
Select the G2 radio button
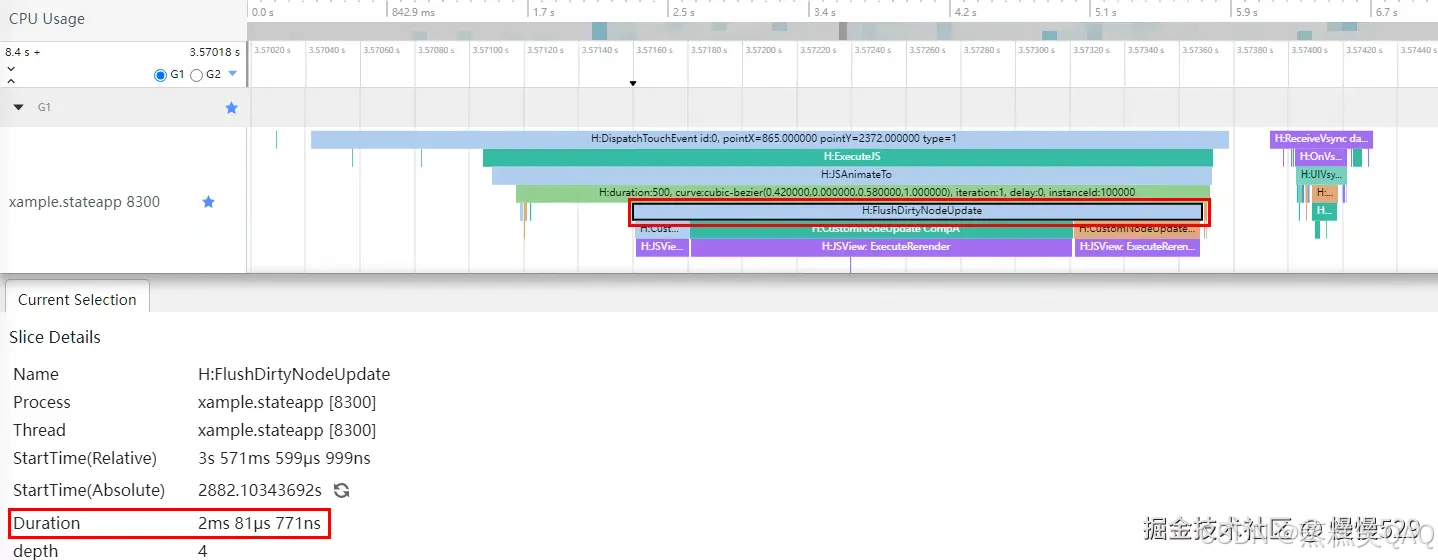tap(196, 75)
